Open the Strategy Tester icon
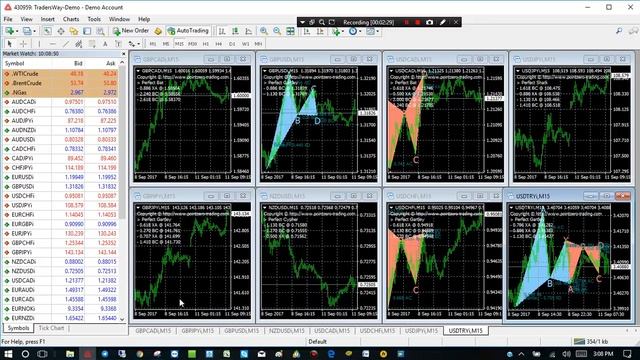The height and width of the screenshot is (360, 640). pos(100,31)
